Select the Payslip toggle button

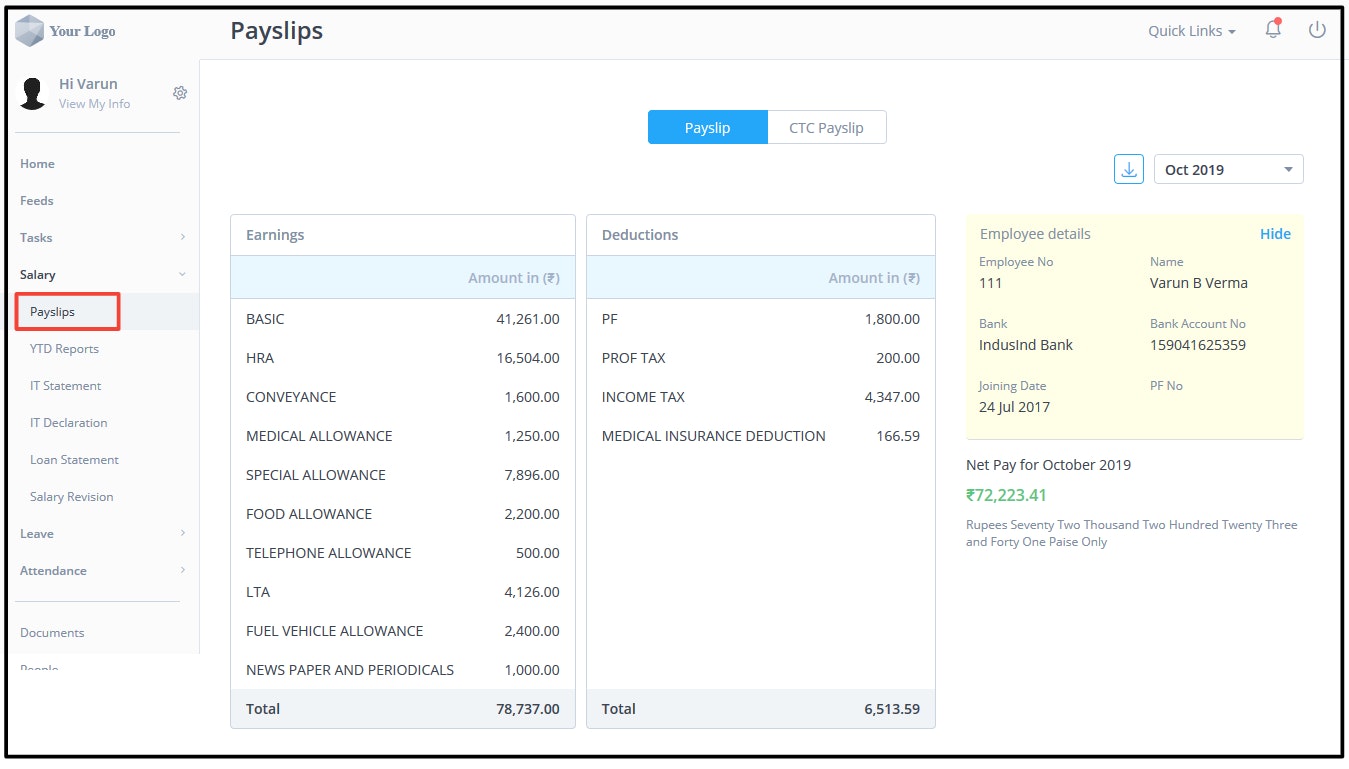pyautogui.click(x=707, y=127)
